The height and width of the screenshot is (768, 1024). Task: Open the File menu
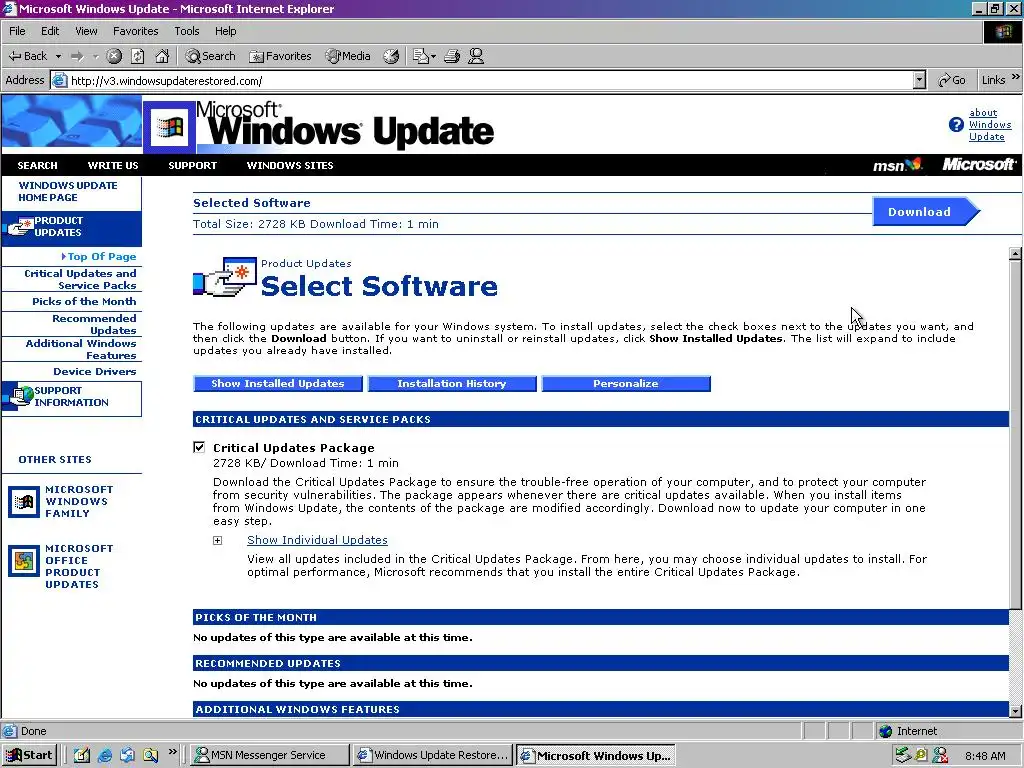click(17, 31)
